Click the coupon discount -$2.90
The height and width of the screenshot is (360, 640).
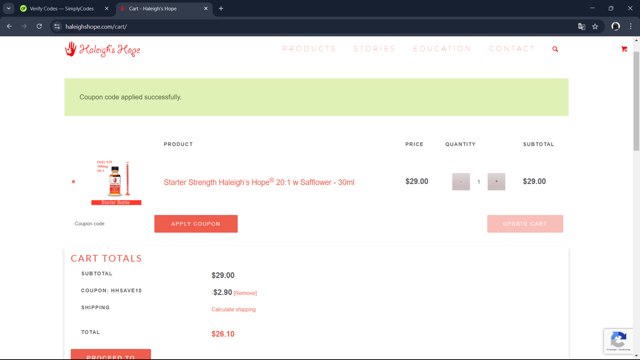click(222, 292)
